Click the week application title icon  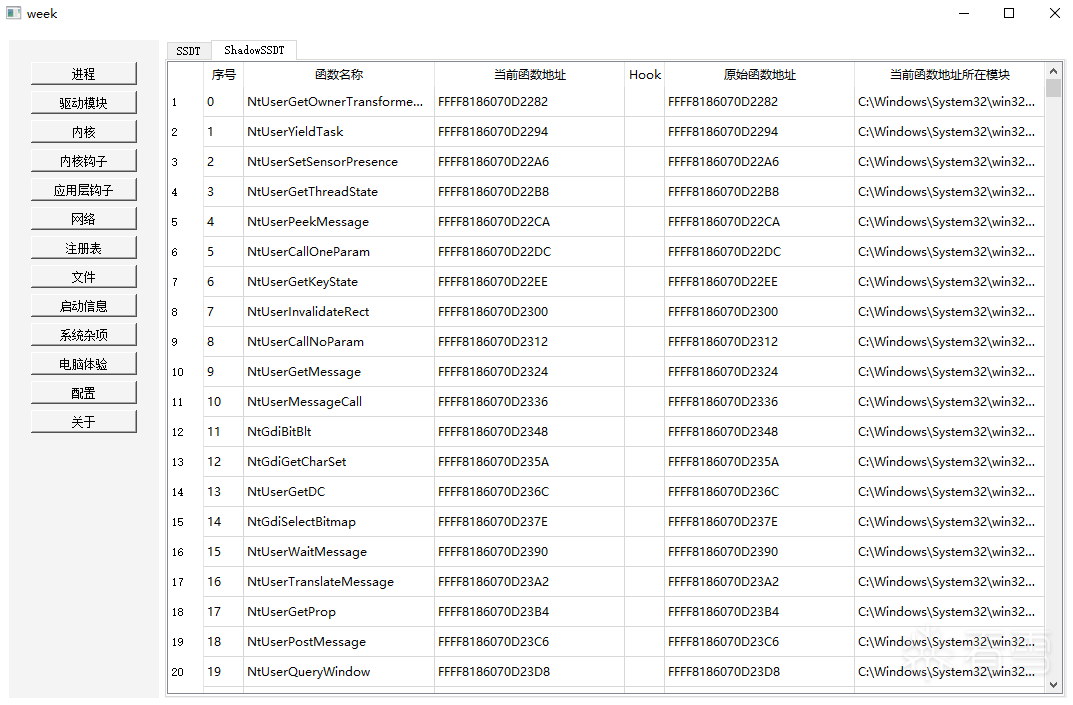pos(14,13)
